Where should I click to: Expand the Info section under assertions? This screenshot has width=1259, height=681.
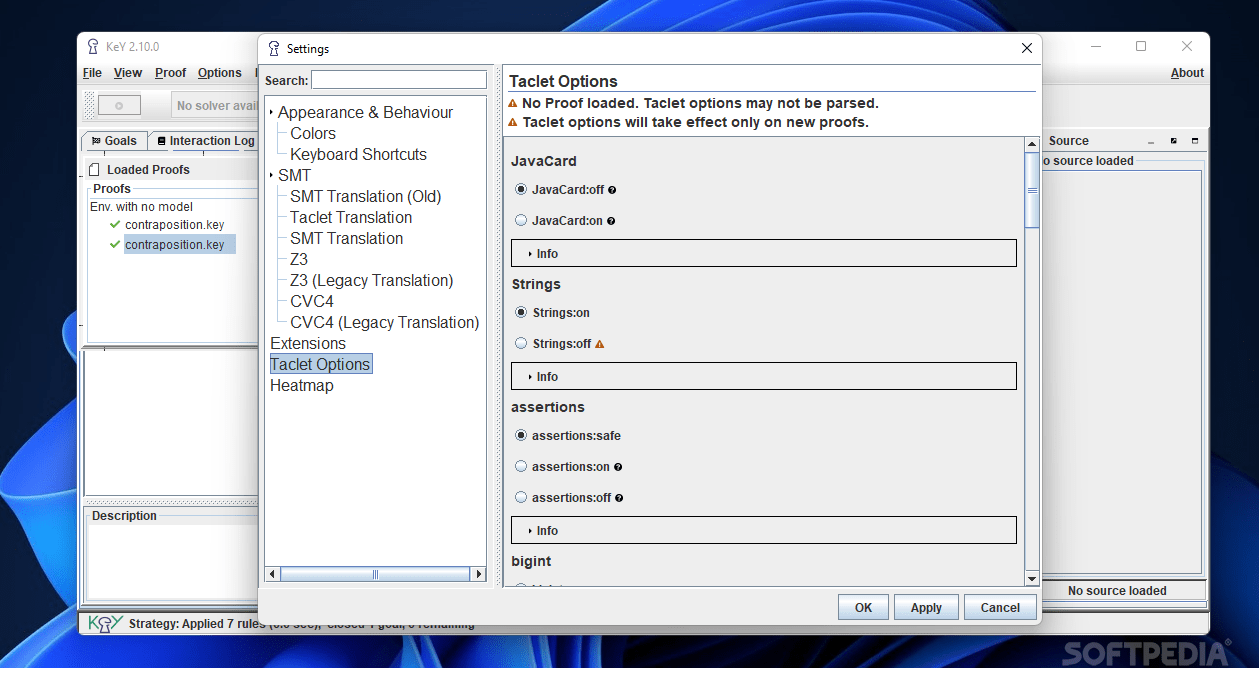(x=764, y=530)
